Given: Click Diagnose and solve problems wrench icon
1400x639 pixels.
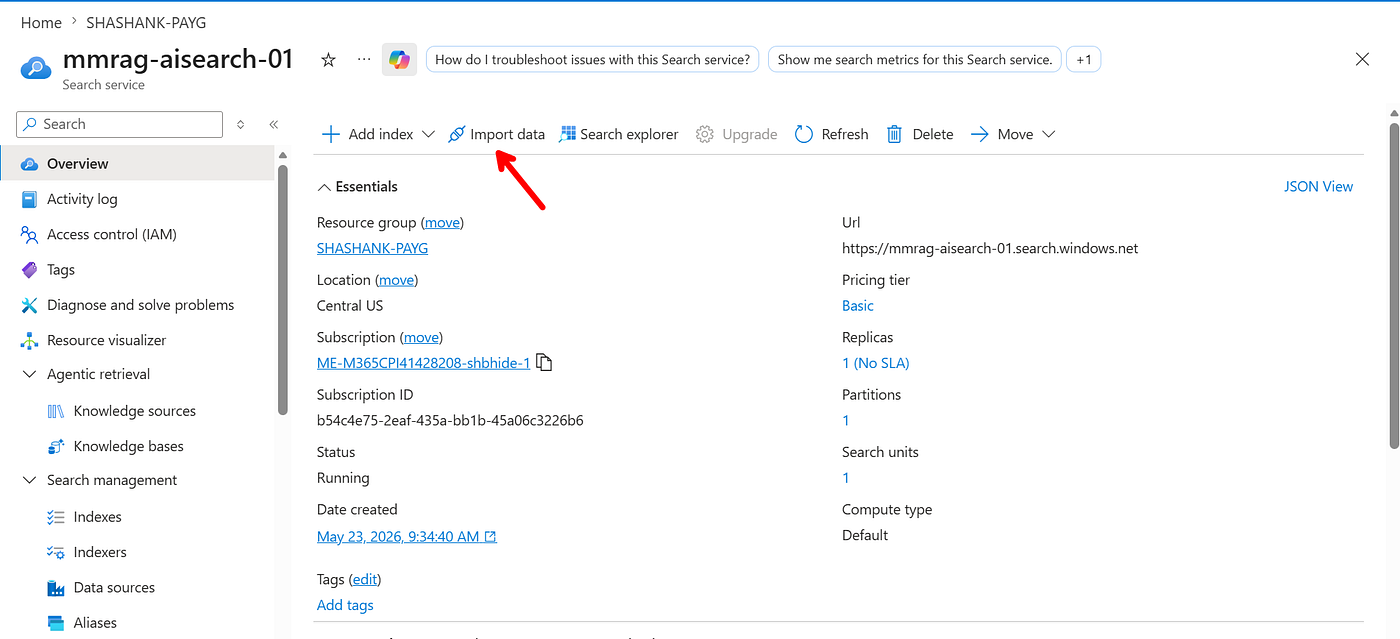Looking at the screenshot, I should pyautogui.click(x=29, y=305).
